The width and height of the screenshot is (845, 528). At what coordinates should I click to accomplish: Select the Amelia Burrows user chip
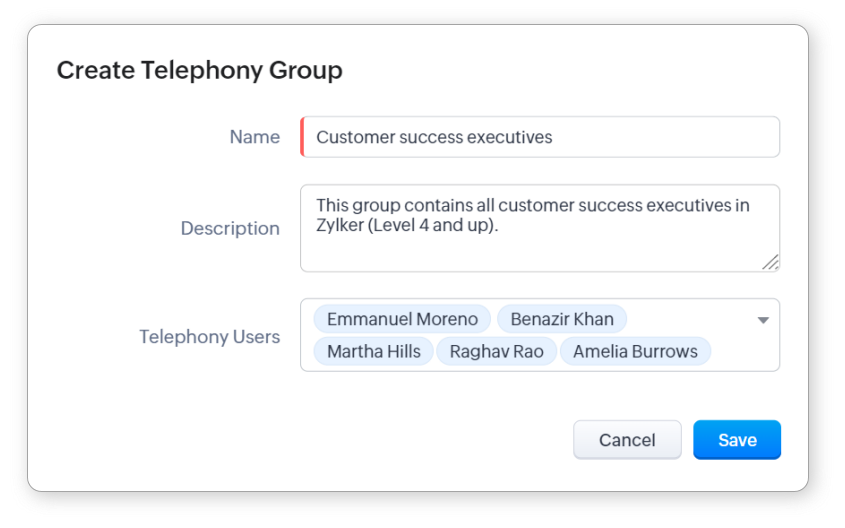point(635,352)
